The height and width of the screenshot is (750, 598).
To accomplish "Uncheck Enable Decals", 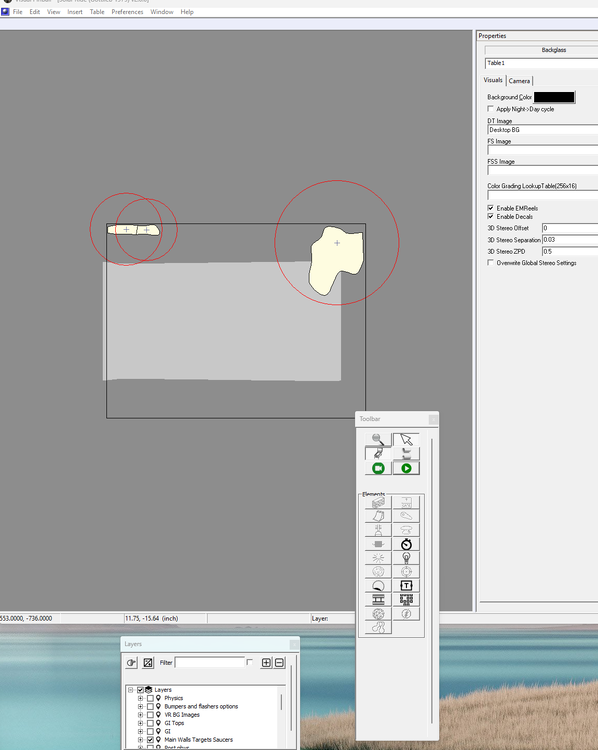I will [490, 217].
